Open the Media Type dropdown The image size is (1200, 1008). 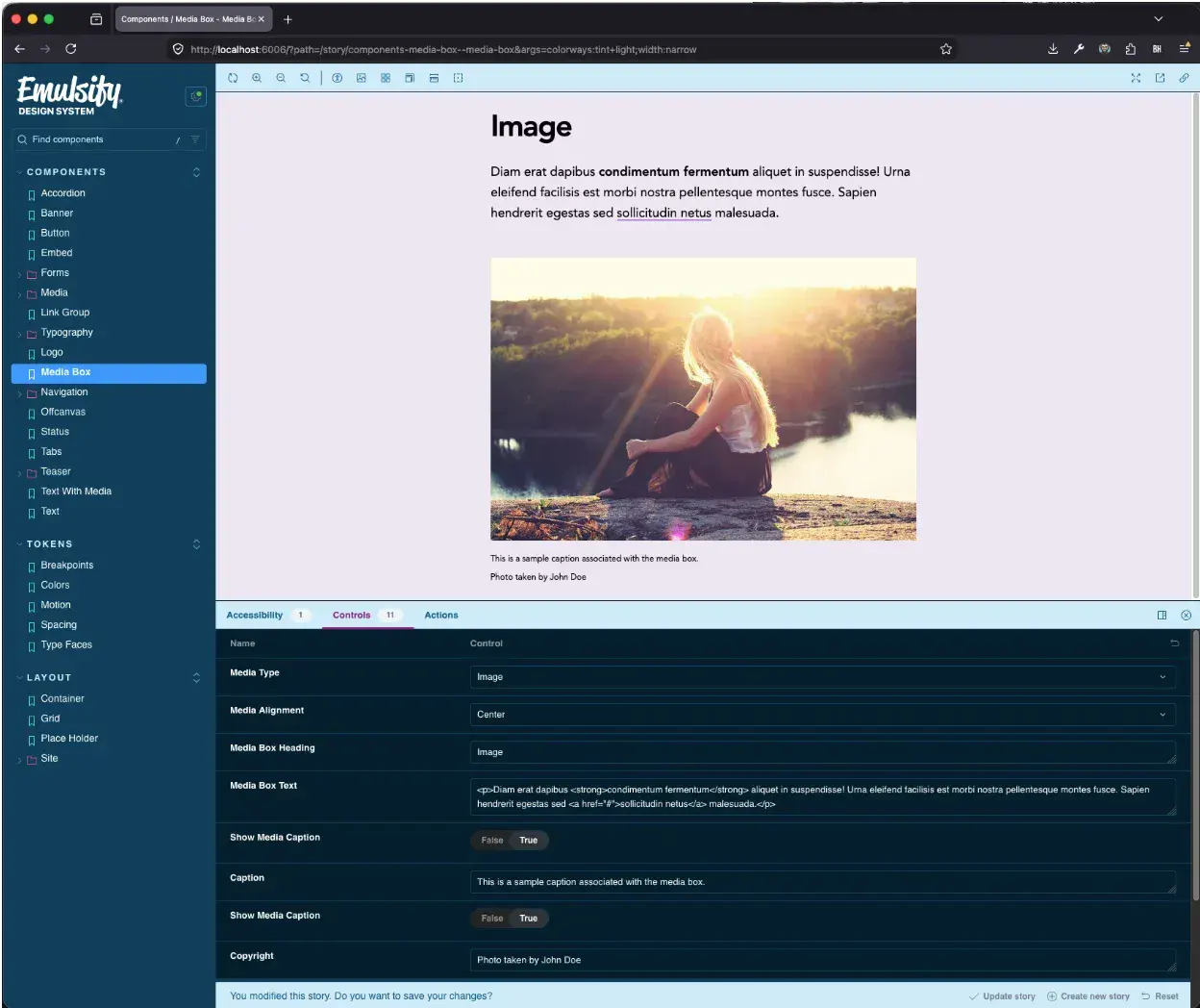click(823, 677)
